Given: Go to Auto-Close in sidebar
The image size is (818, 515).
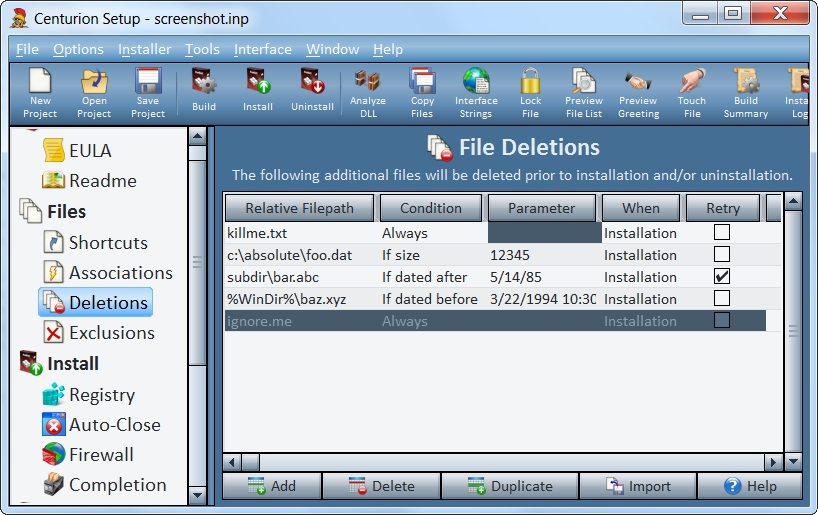Looking at the screenshot, I should click(101, 425).
